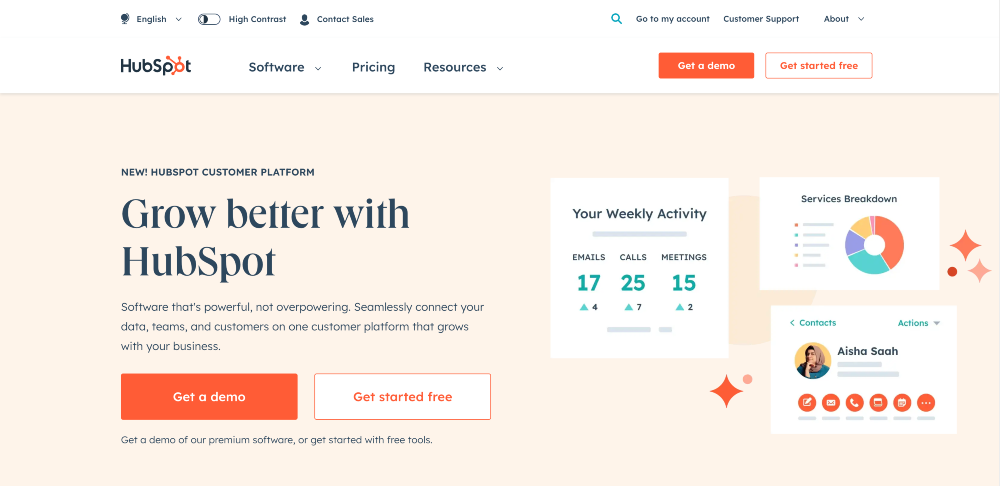
Task: Toggle the High Contrast switch
Action: [209, 19]
